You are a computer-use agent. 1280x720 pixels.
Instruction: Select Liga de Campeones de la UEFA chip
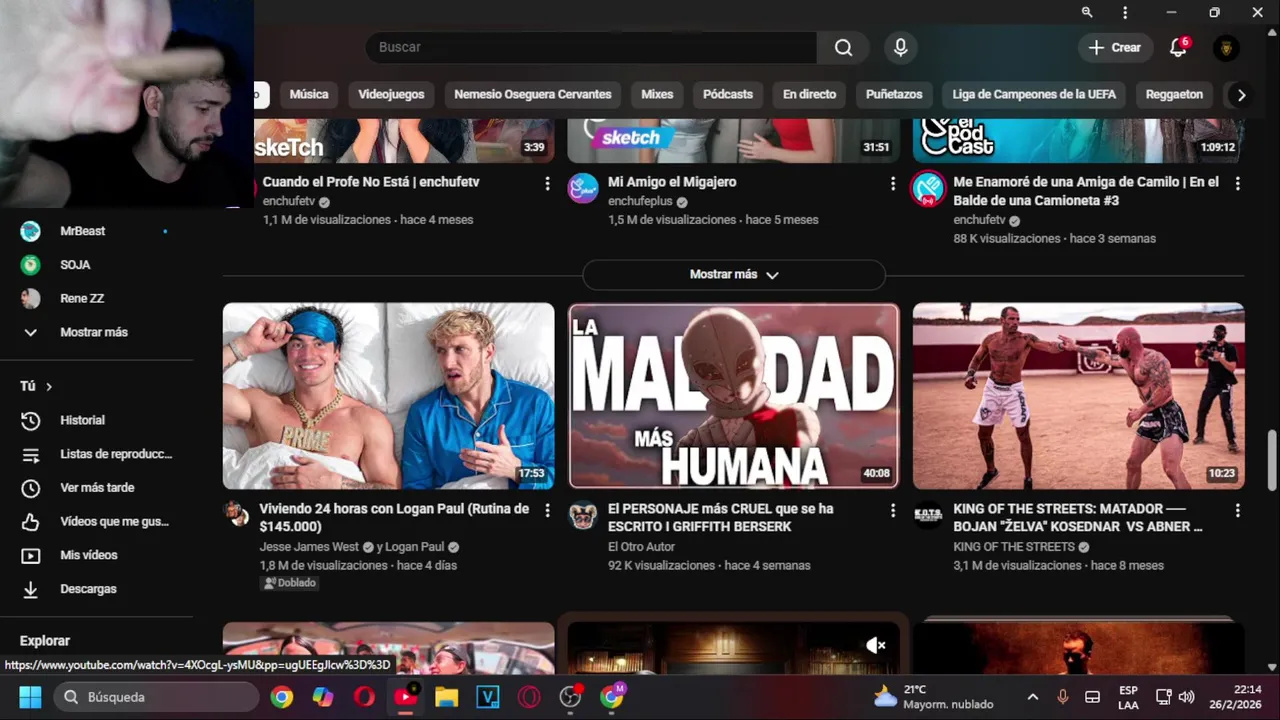pos(1034,95)
